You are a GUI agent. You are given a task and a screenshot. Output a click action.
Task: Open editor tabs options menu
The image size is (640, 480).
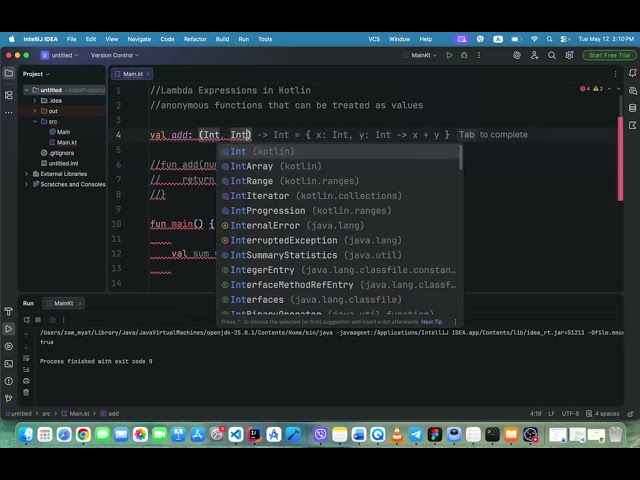616,74
